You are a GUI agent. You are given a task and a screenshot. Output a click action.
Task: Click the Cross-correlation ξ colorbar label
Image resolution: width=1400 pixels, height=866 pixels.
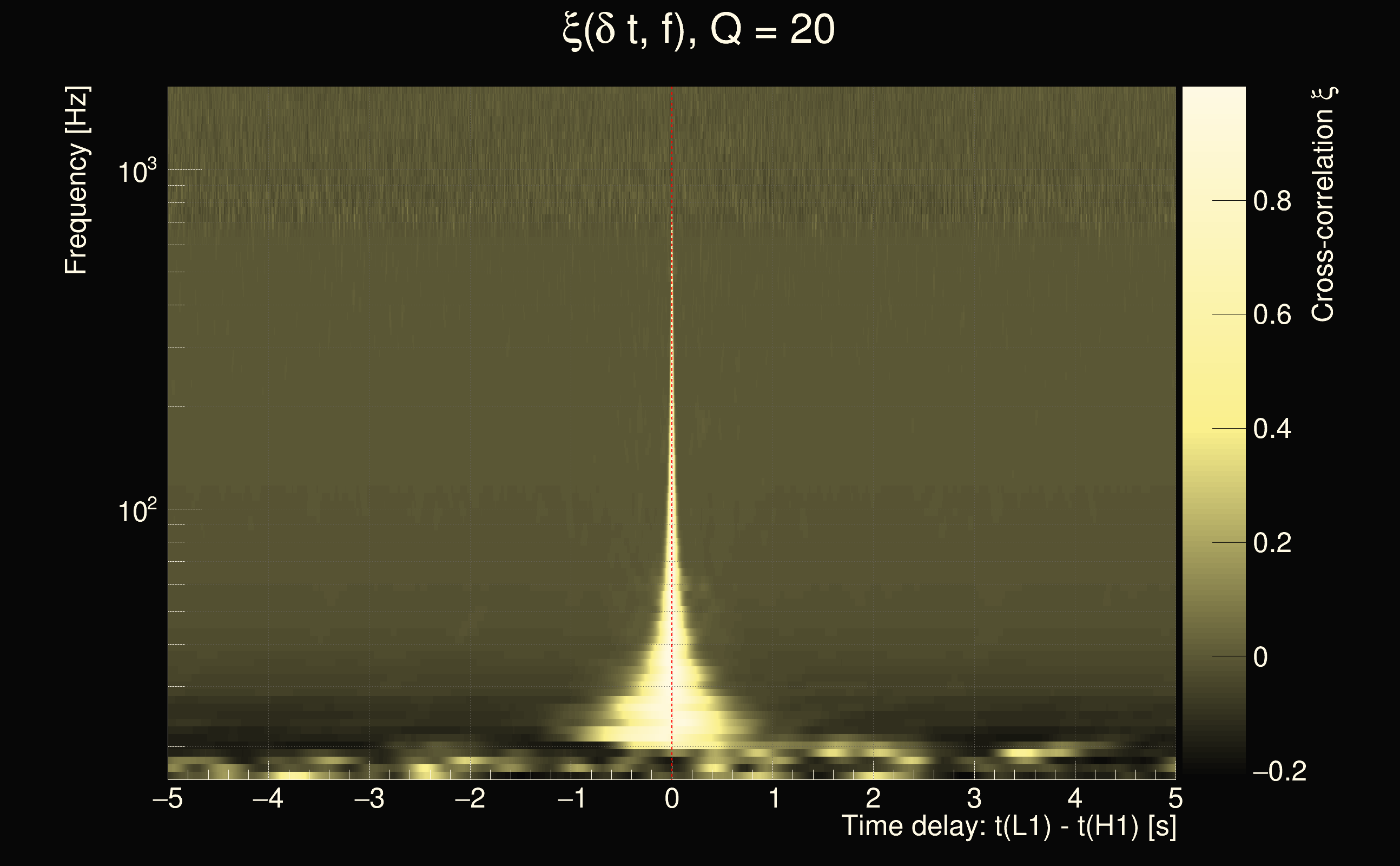1323,205
